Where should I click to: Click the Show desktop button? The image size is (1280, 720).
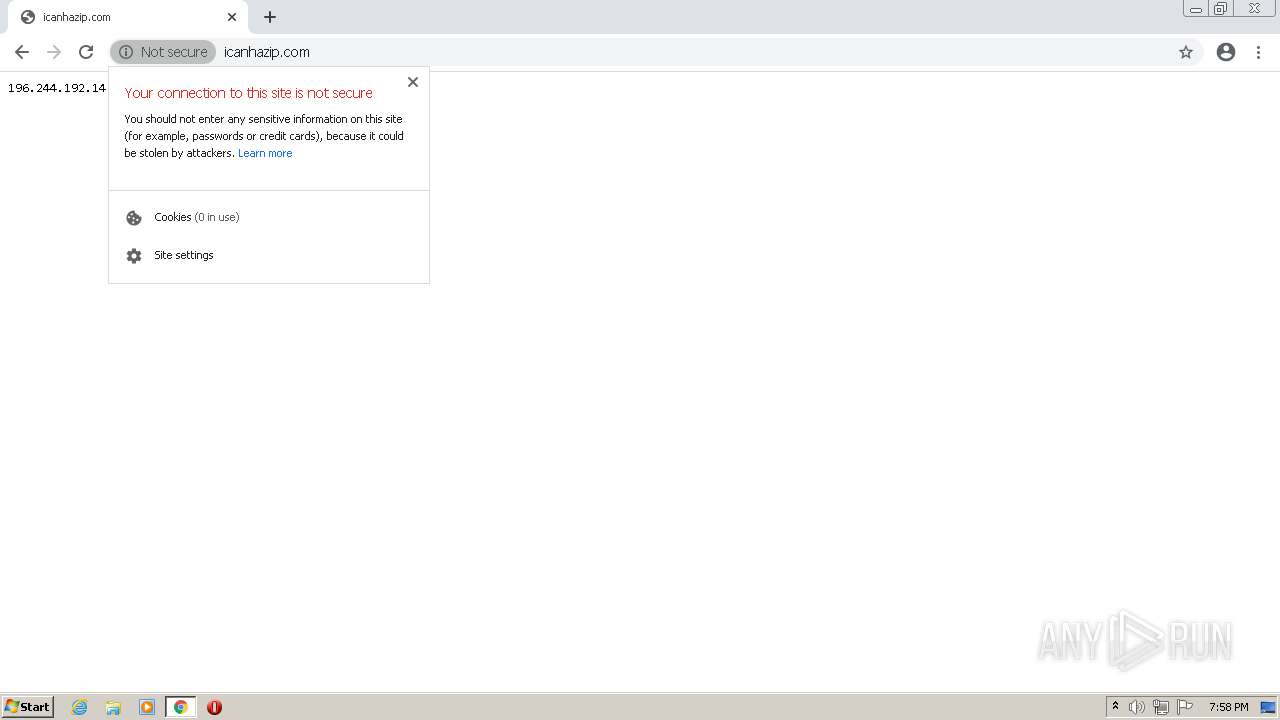(x=1268, y=707)
